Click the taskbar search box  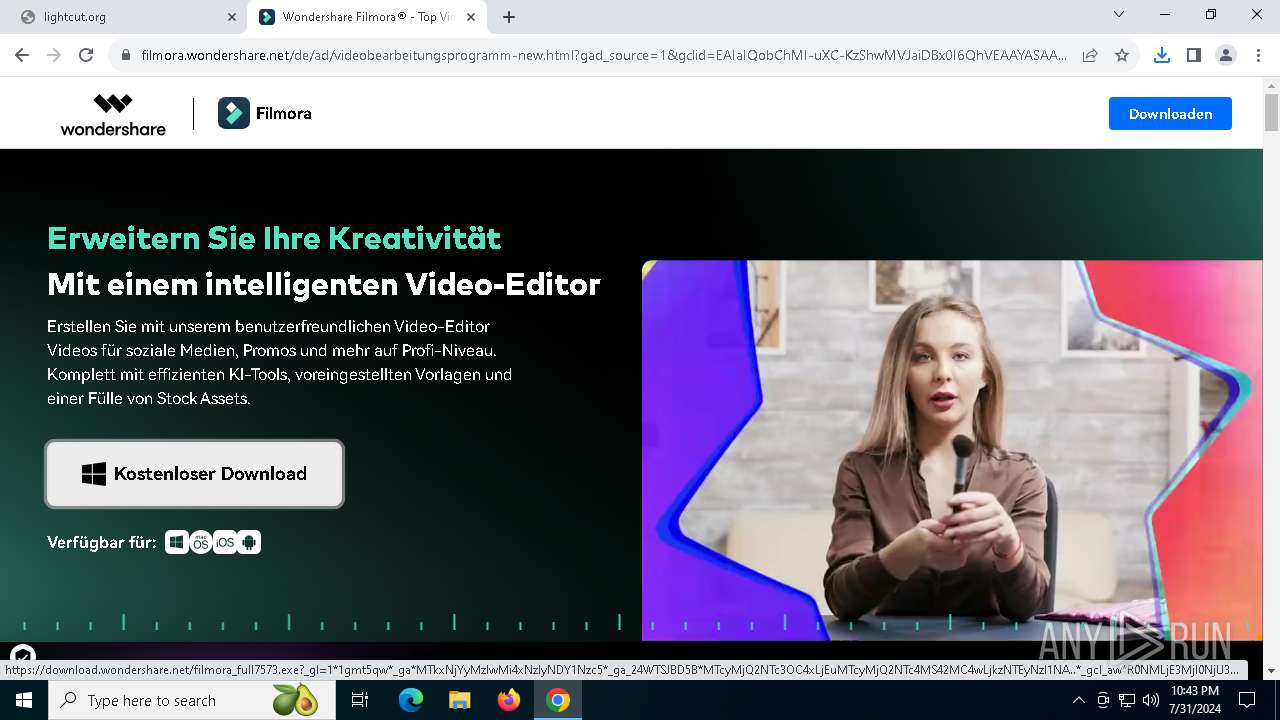[x=192, y=700]
